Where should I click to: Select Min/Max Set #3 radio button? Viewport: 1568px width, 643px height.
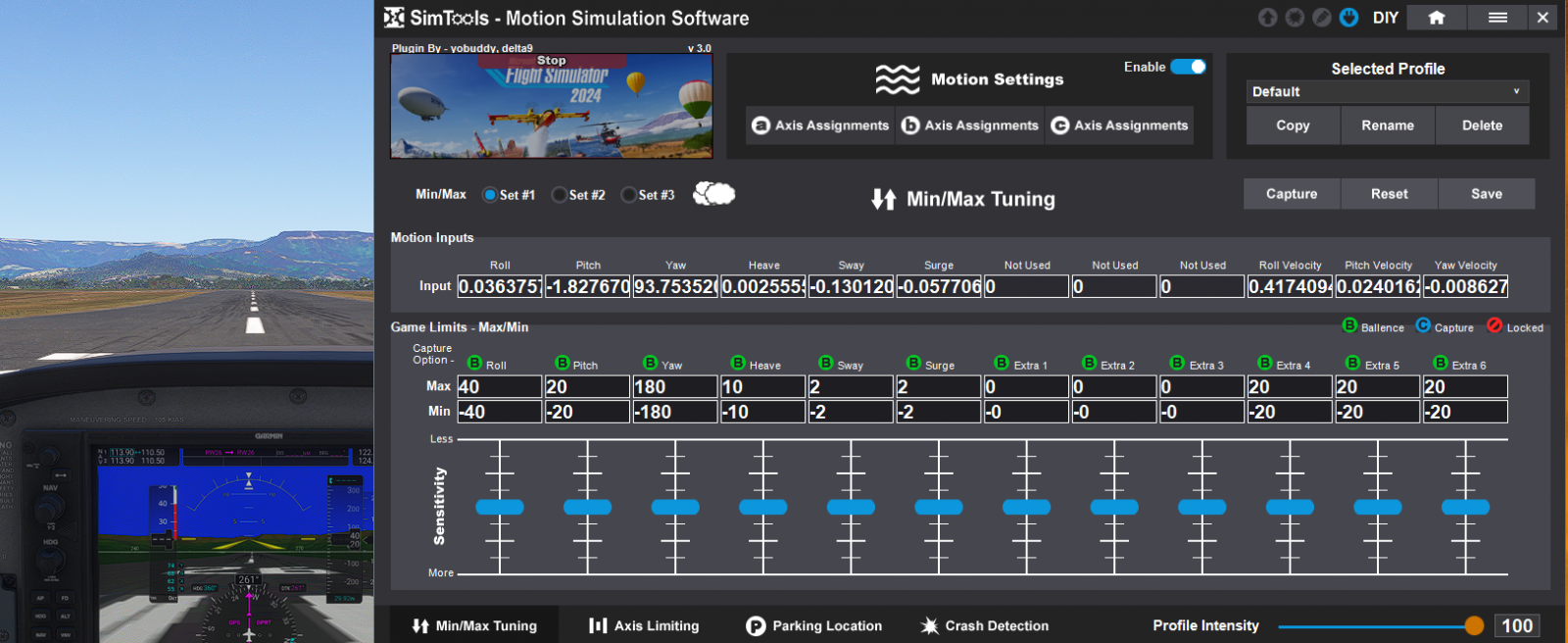pyautogui.click(x=629, y=195)
